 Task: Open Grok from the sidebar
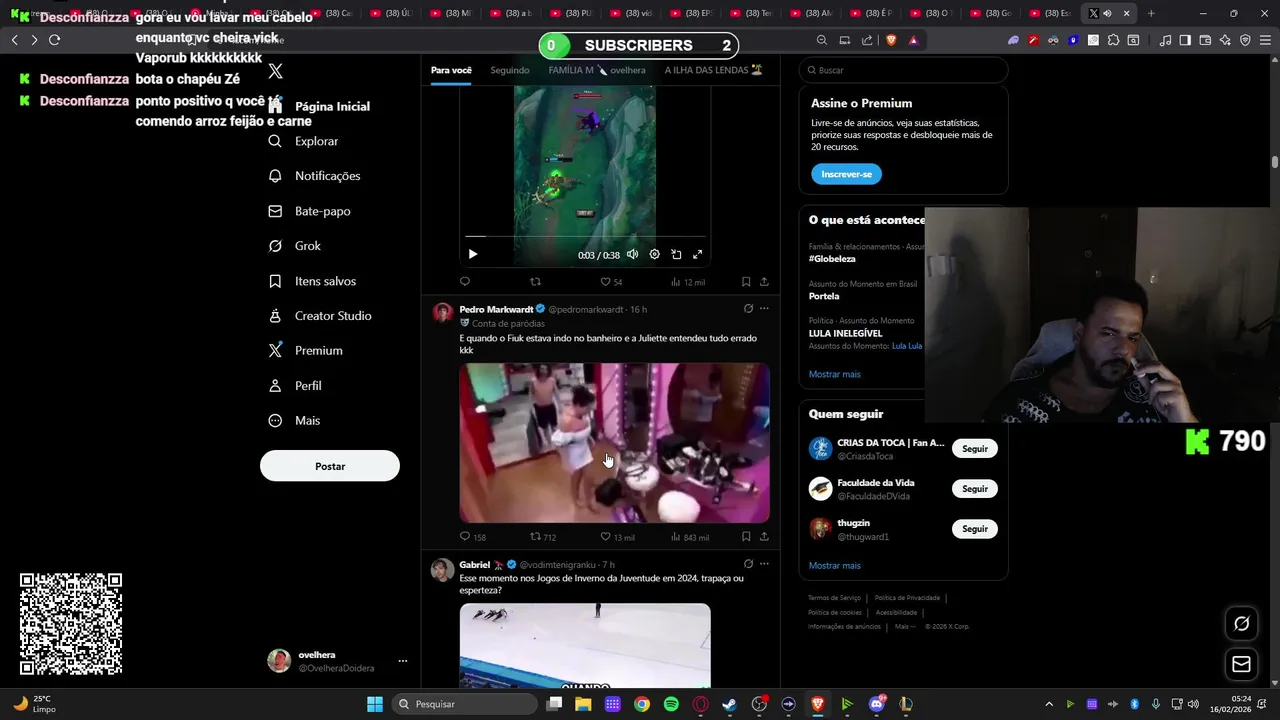(294, 246)
